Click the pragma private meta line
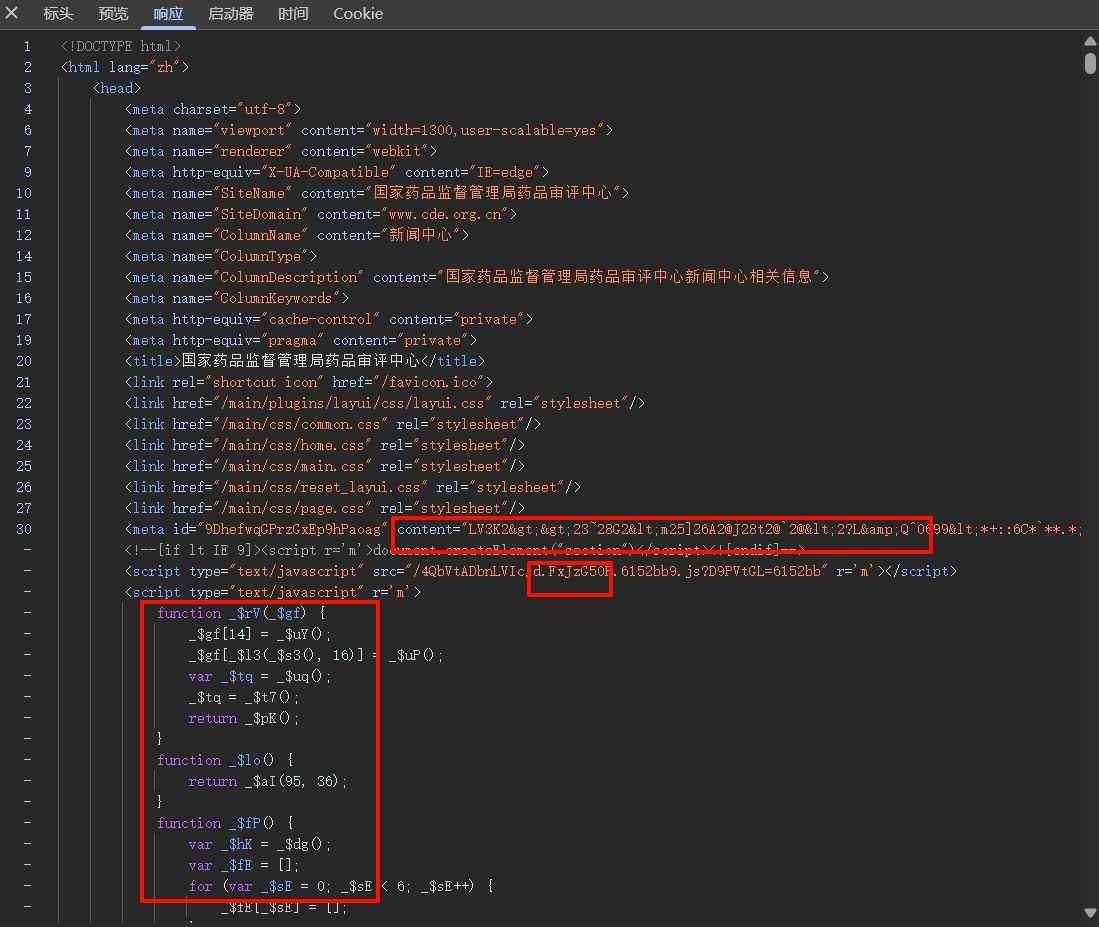 pyautogui.click(x=301, y=341)
